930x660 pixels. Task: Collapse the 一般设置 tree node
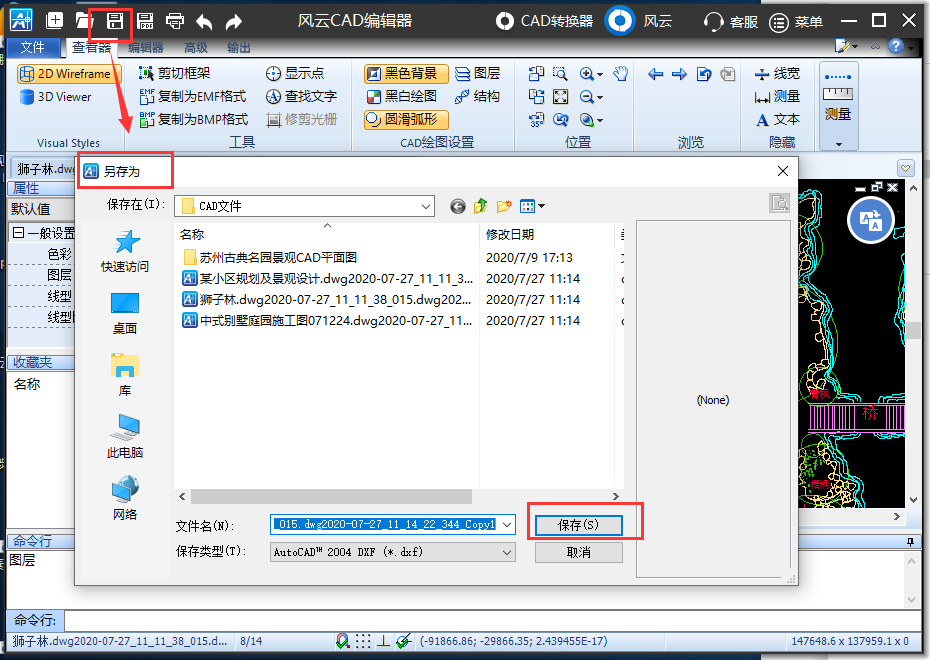tap(18, 233)
